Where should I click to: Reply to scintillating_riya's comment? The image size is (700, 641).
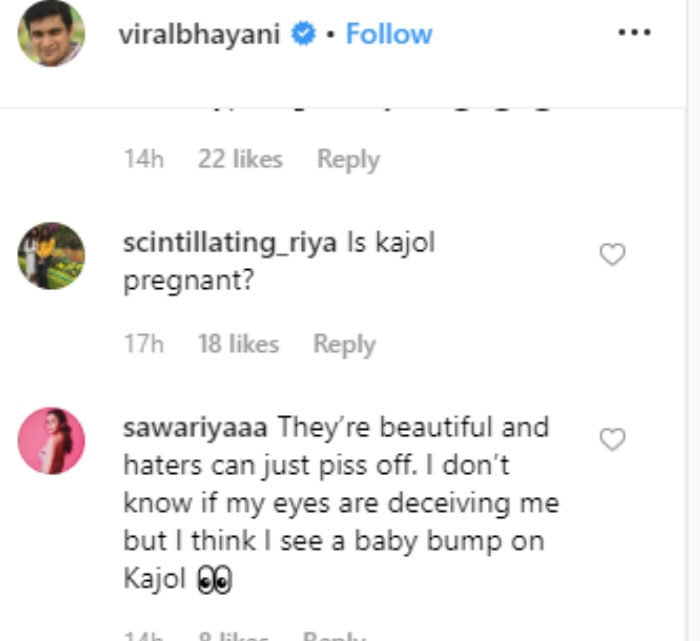tap(344, 344)
